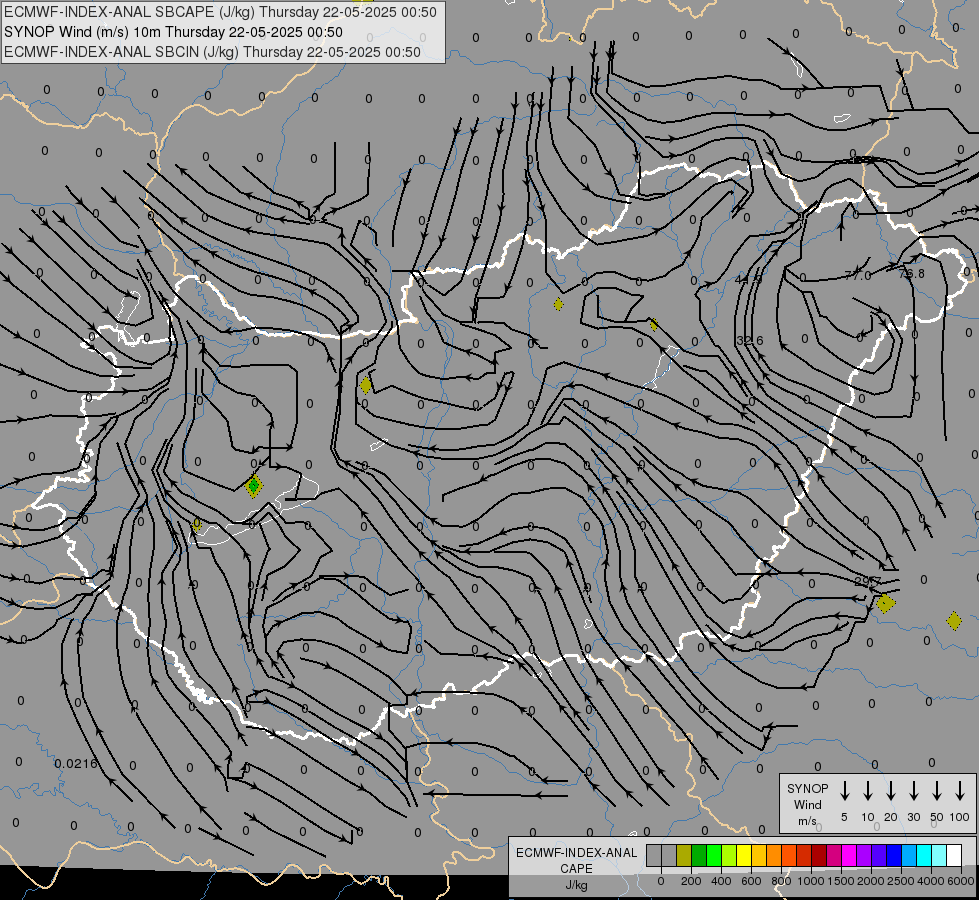Click the olive swatch left of 200
The image size is (979, 900).
pyautogui.click(x=684, y=856)
